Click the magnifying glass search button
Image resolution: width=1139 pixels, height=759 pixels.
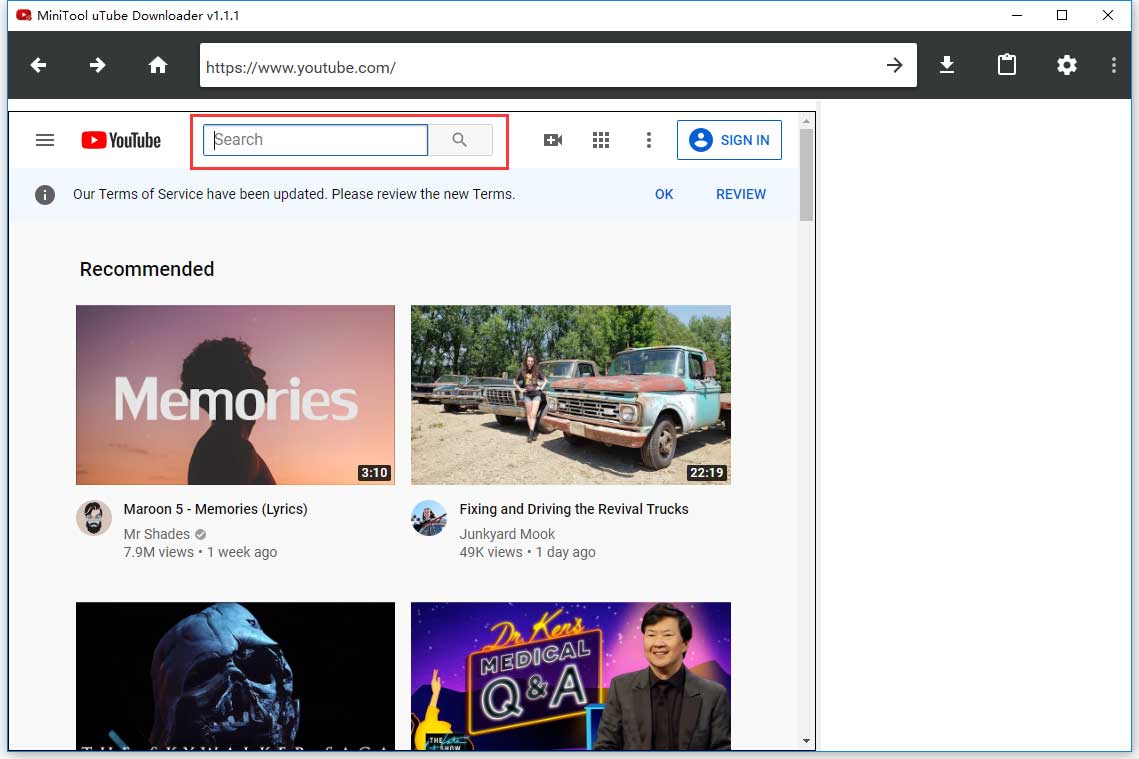460,139
